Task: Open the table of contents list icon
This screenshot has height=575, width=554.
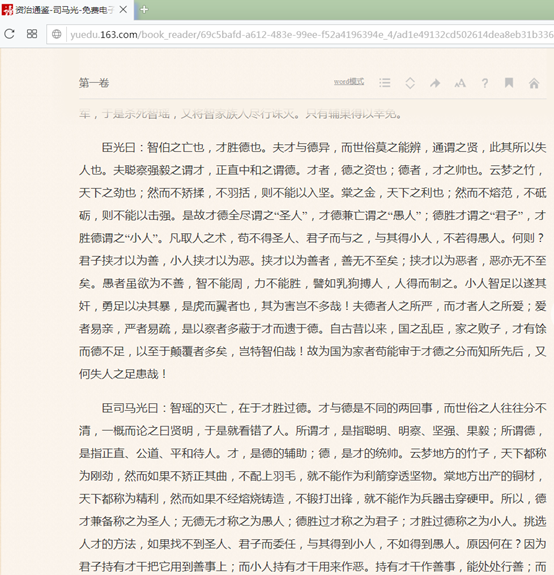Action: 385,83
